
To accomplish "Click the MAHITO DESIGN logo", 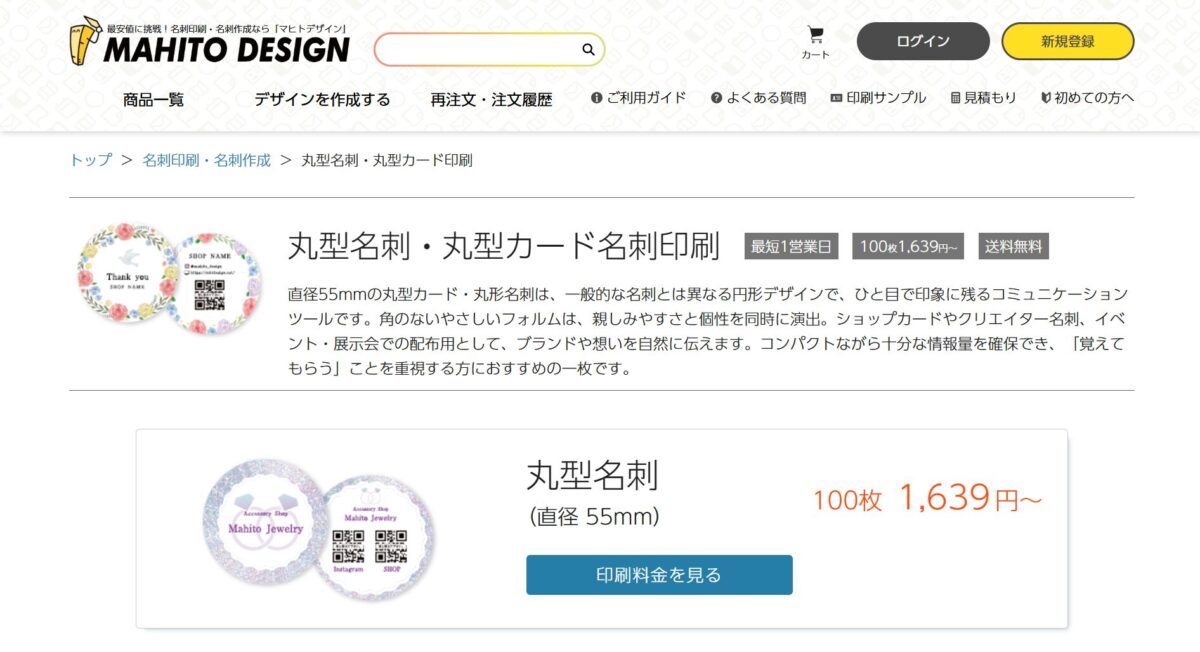I will [209, 42].
